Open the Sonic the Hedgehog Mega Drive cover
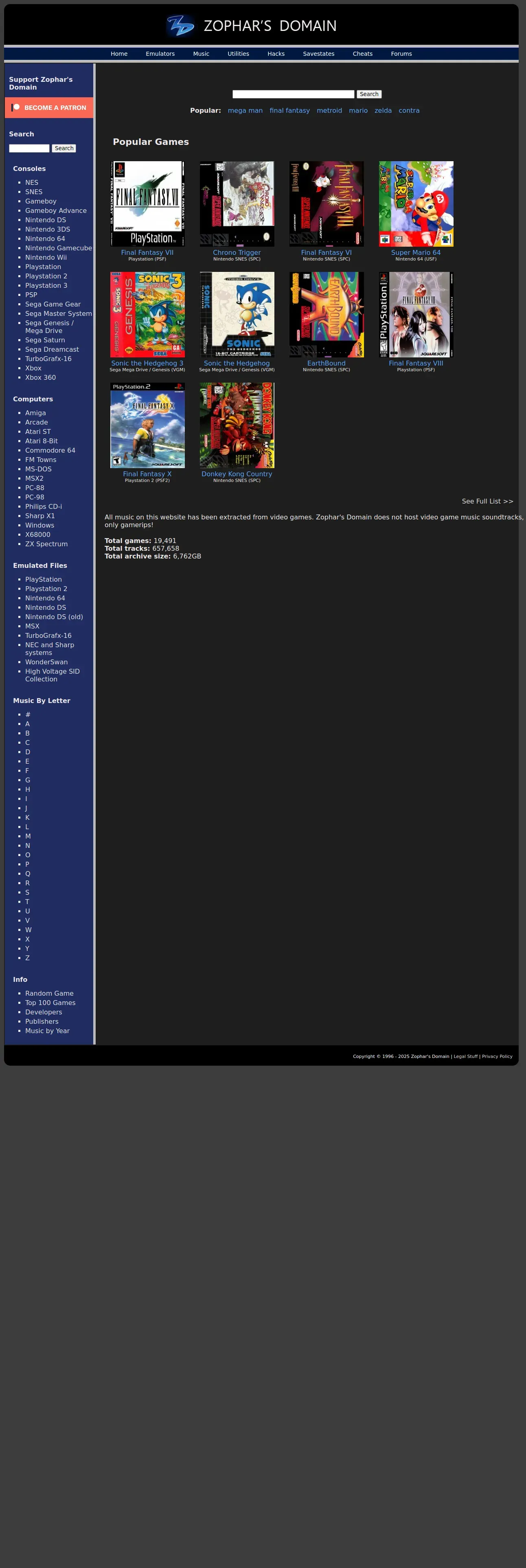This screenshot has height=1568, width=526. pos(237,315)
